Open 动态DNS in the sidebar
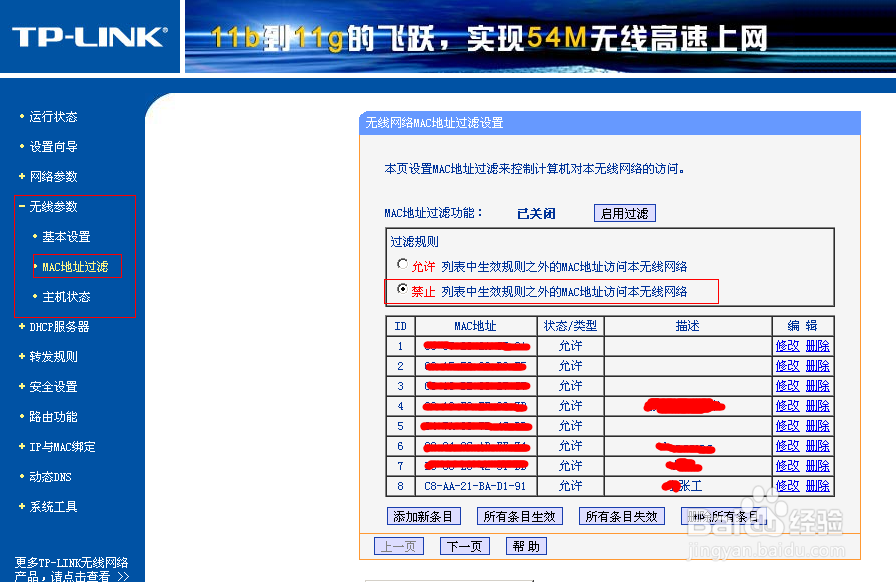 pyautogui.click(x=50, y=477)
